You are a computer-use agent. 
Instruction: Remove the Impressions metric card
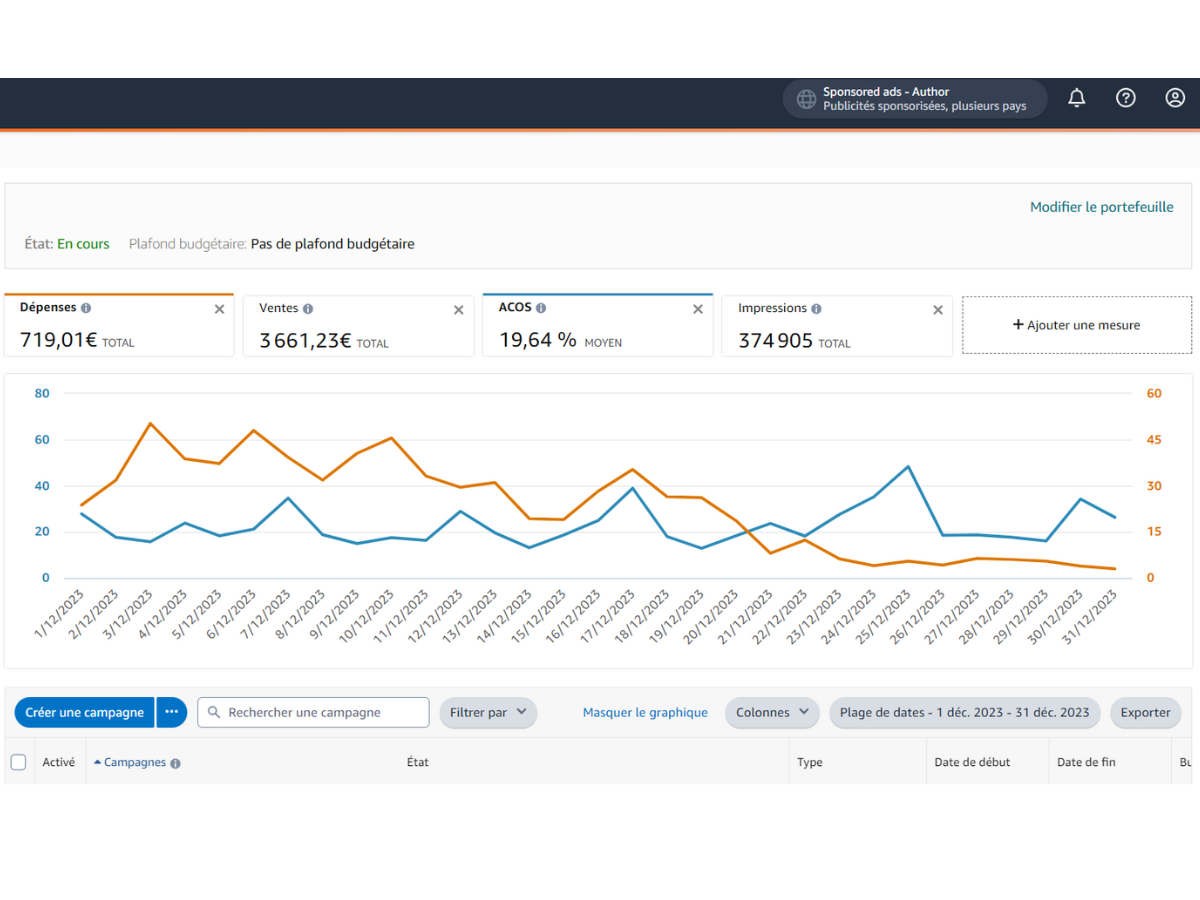[938, 310]
